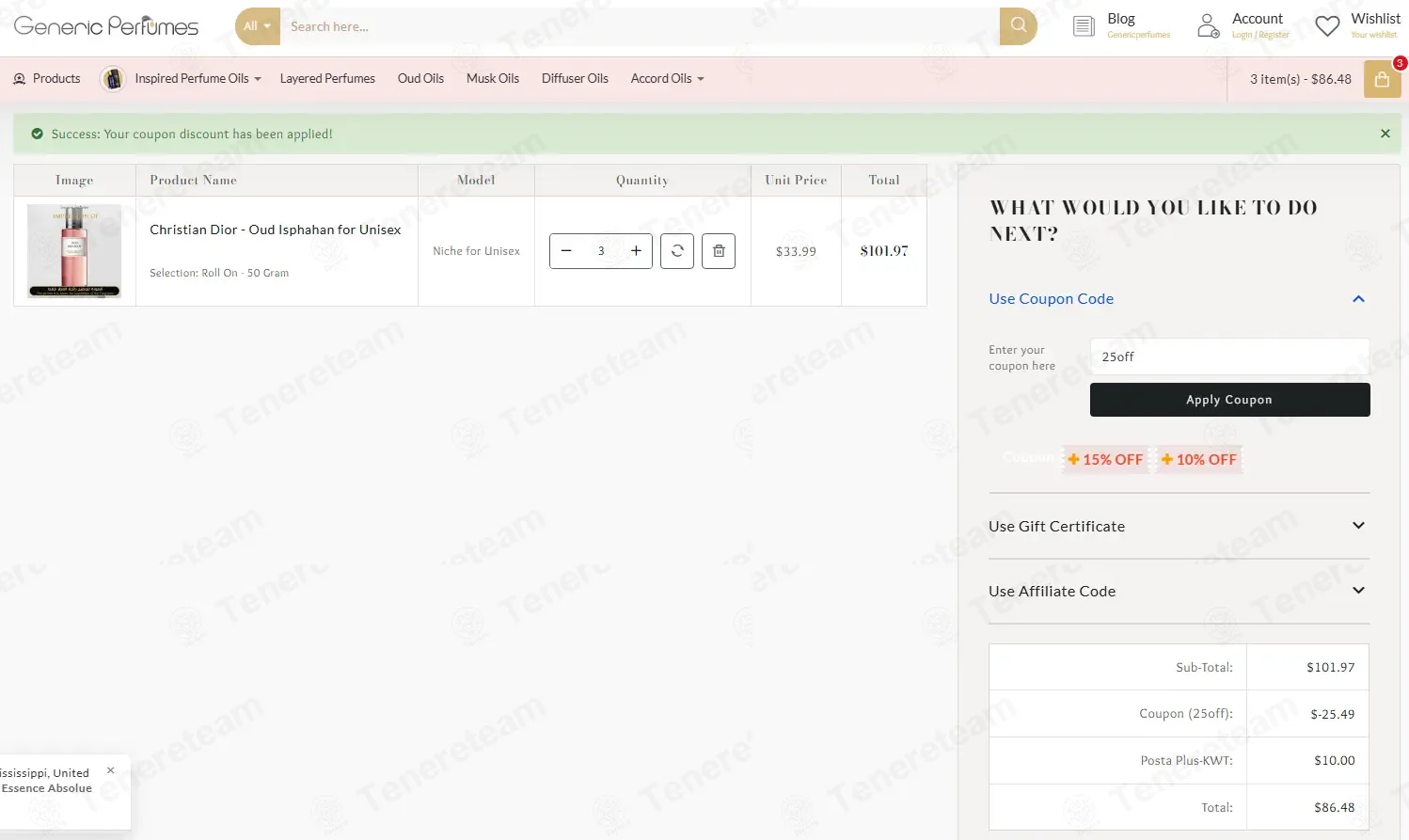1409x840 pixels.
Task: Open the Blog icon
Action: point(1084,26)
